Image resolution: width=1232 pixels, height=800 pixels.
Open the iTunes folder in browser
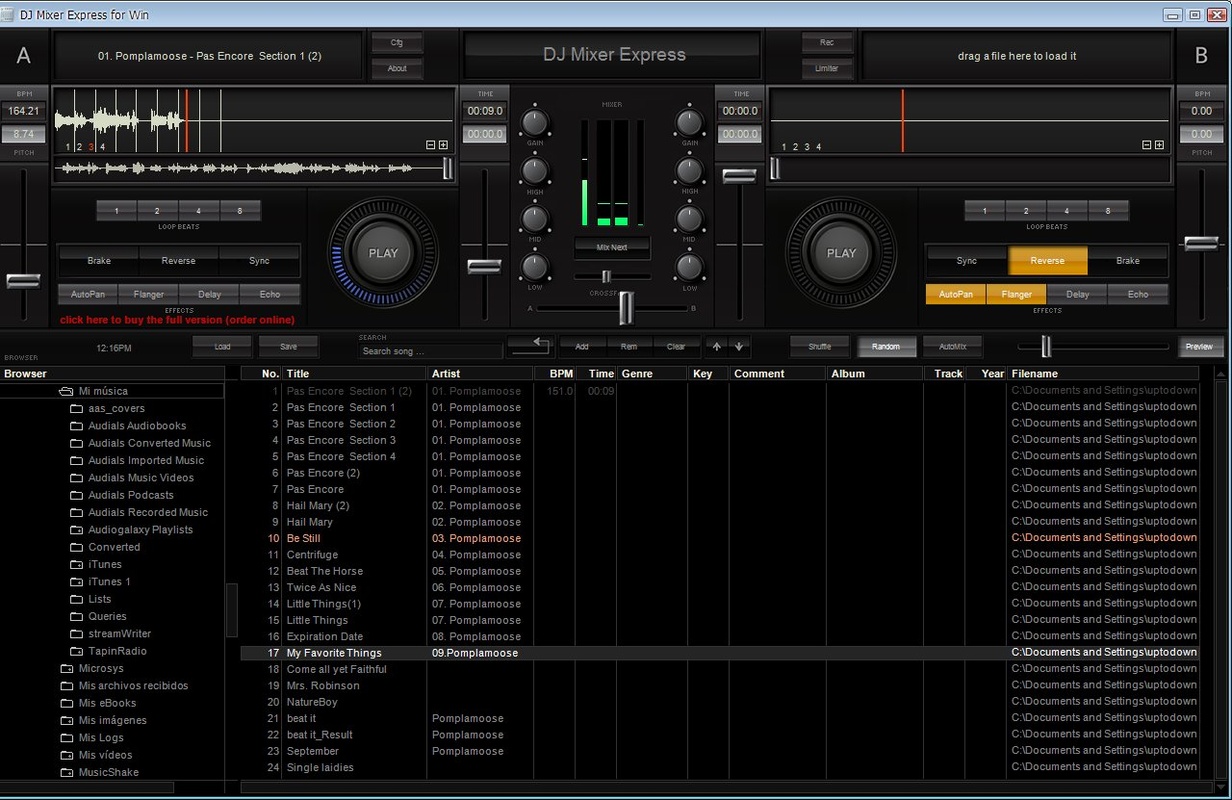[x=104, y=564]
